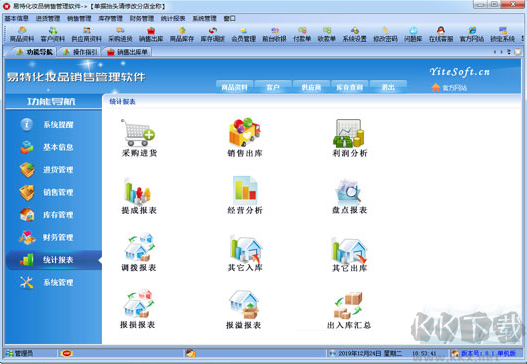Open 商品资料 in the toolbar

point(22,34)
